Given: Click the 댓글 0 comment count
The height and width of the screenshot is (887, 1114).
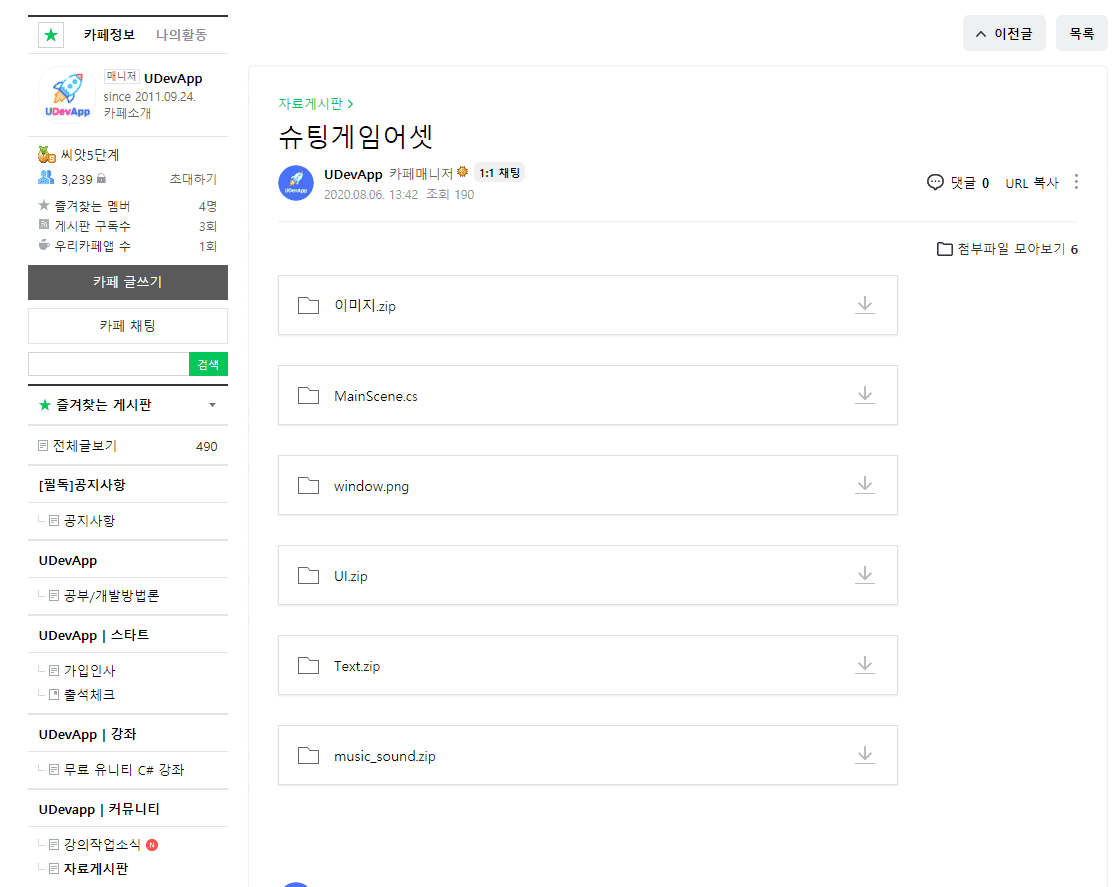Looking at the screenshot, I should (x=970, y=183).
